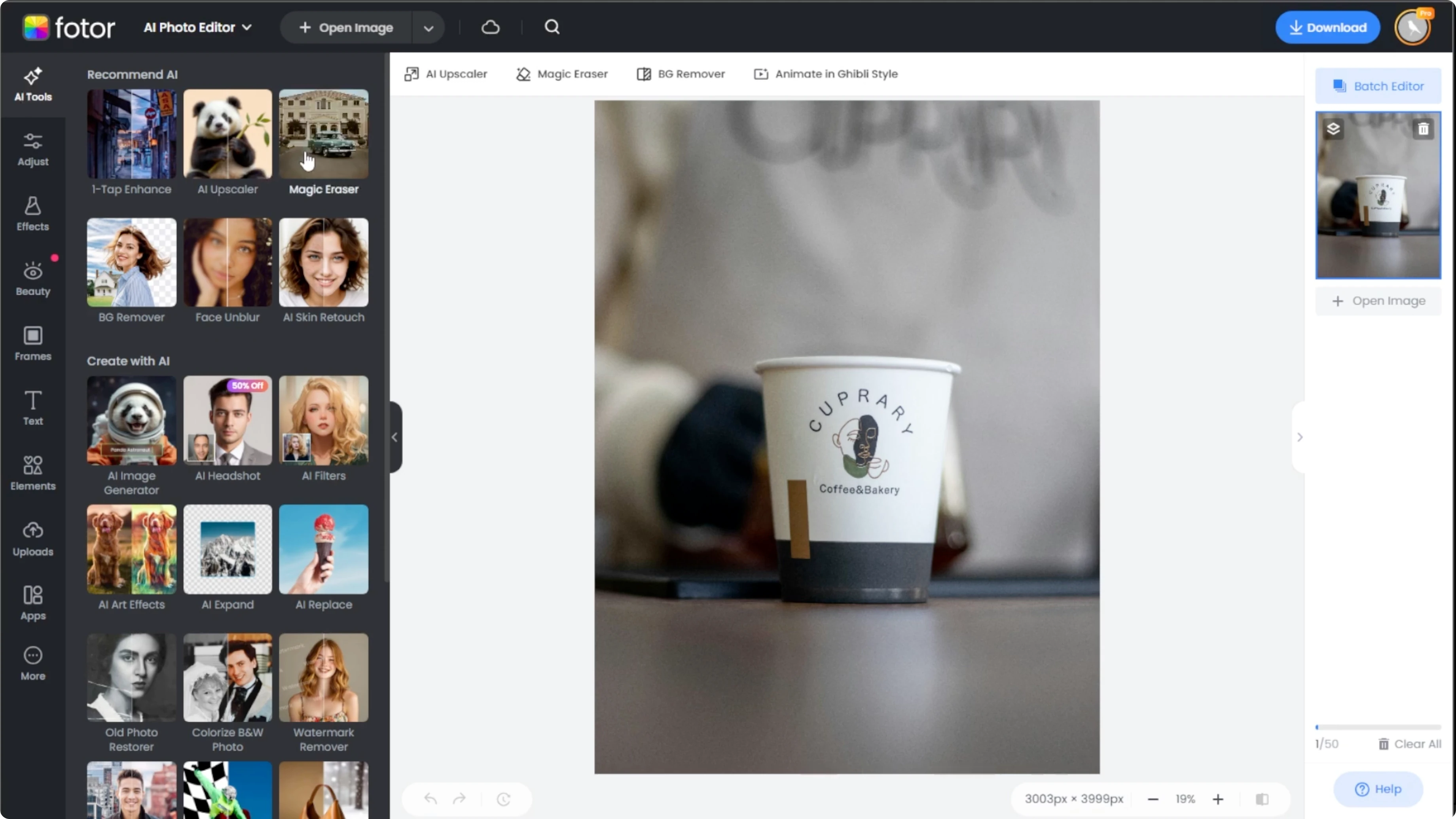Click the redo arrow icon
The height and width of the screenshot is (819, 1456).
click(x=459, y=799)
